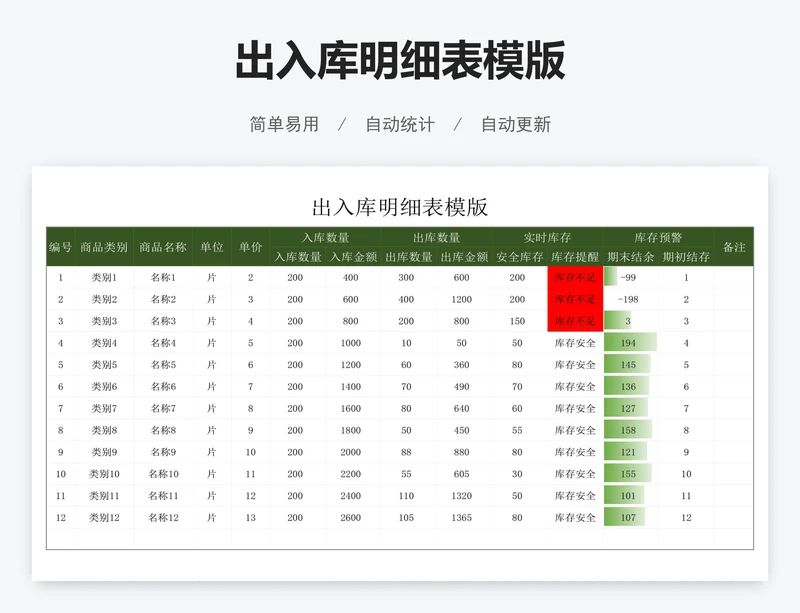This screenshot has width=800, height=613.
Task: Click cell 类别10
Action: tap(104, 474)
